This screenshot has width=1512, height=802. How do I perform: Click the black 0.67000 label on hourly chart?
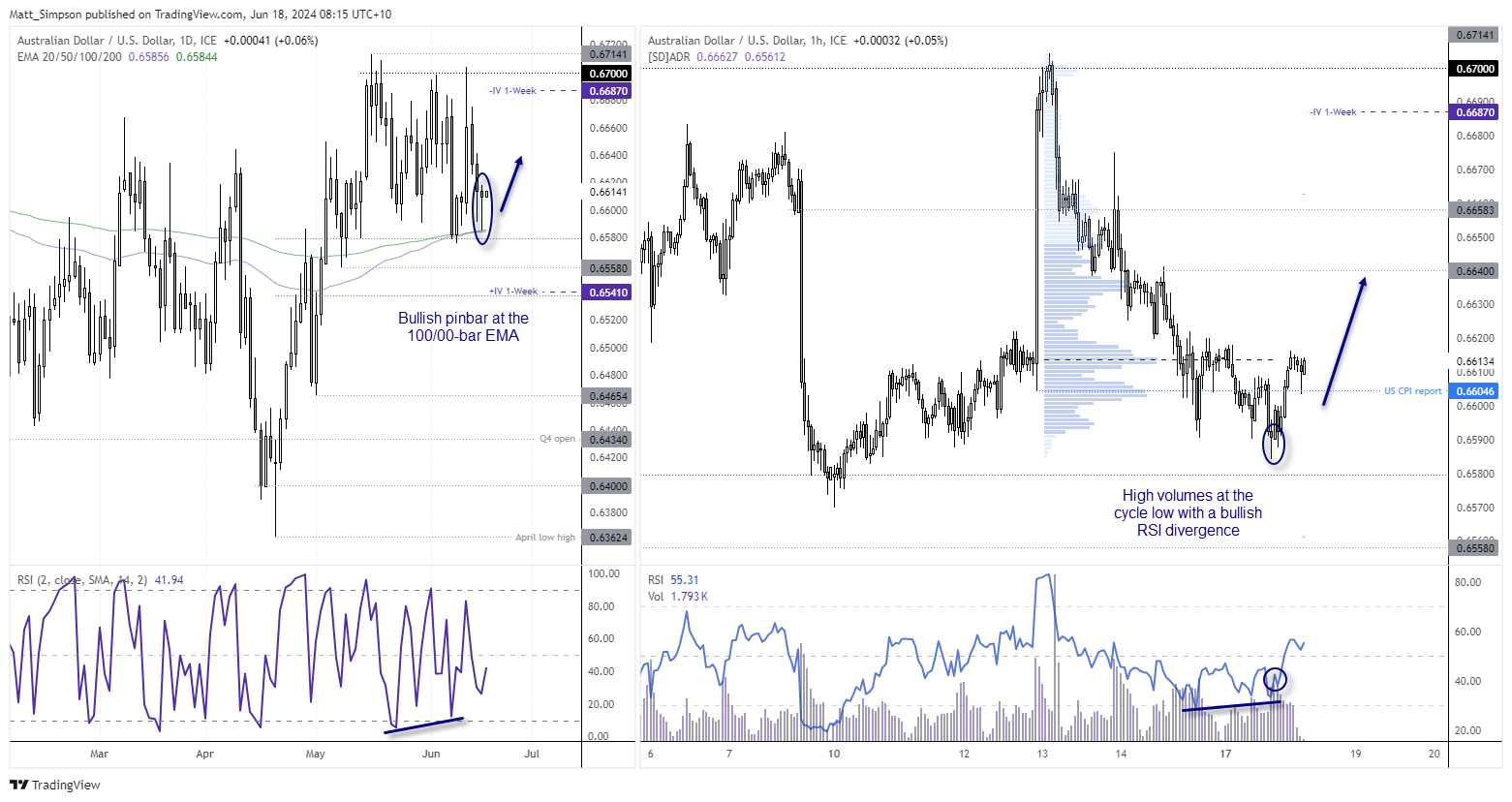(x=1475, y=69)
